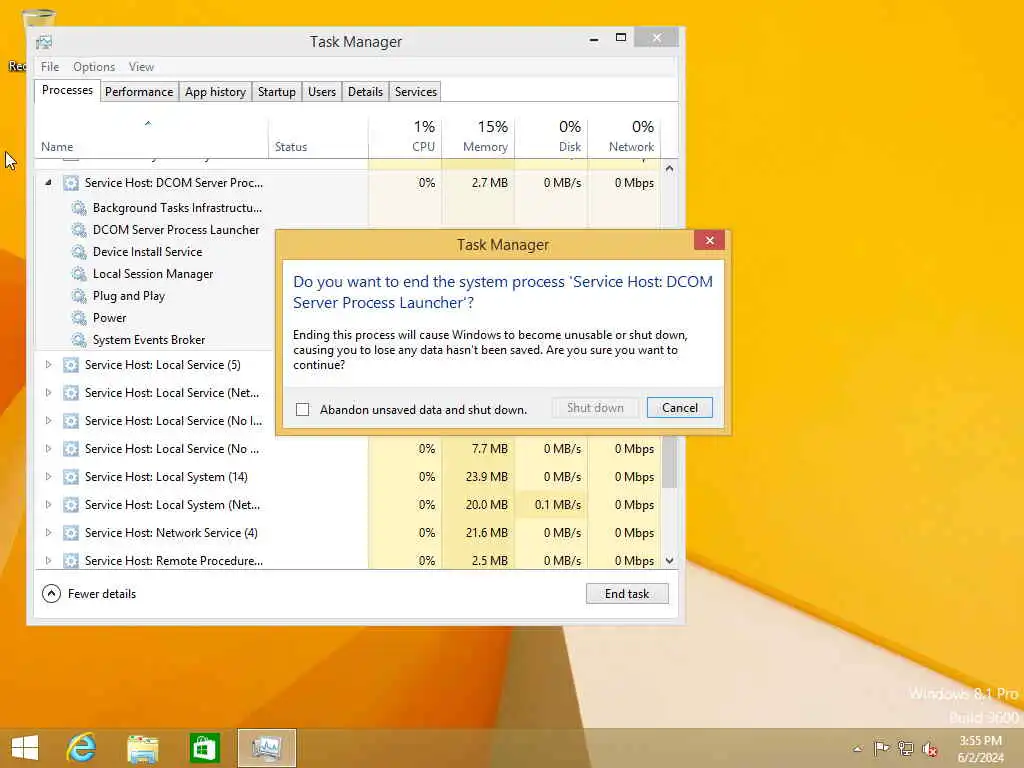Switch to the App history tab
This screenshot has height=768, width=1024.
pos(216,92)
